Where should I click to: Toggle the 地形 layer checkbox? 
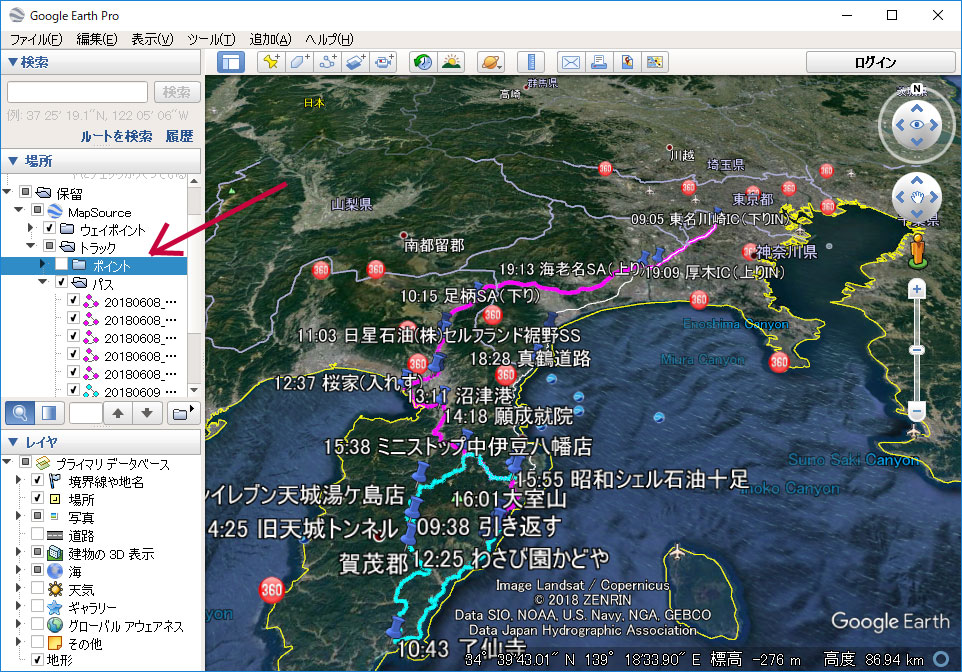pyautogui.click(x=37, y=660)
